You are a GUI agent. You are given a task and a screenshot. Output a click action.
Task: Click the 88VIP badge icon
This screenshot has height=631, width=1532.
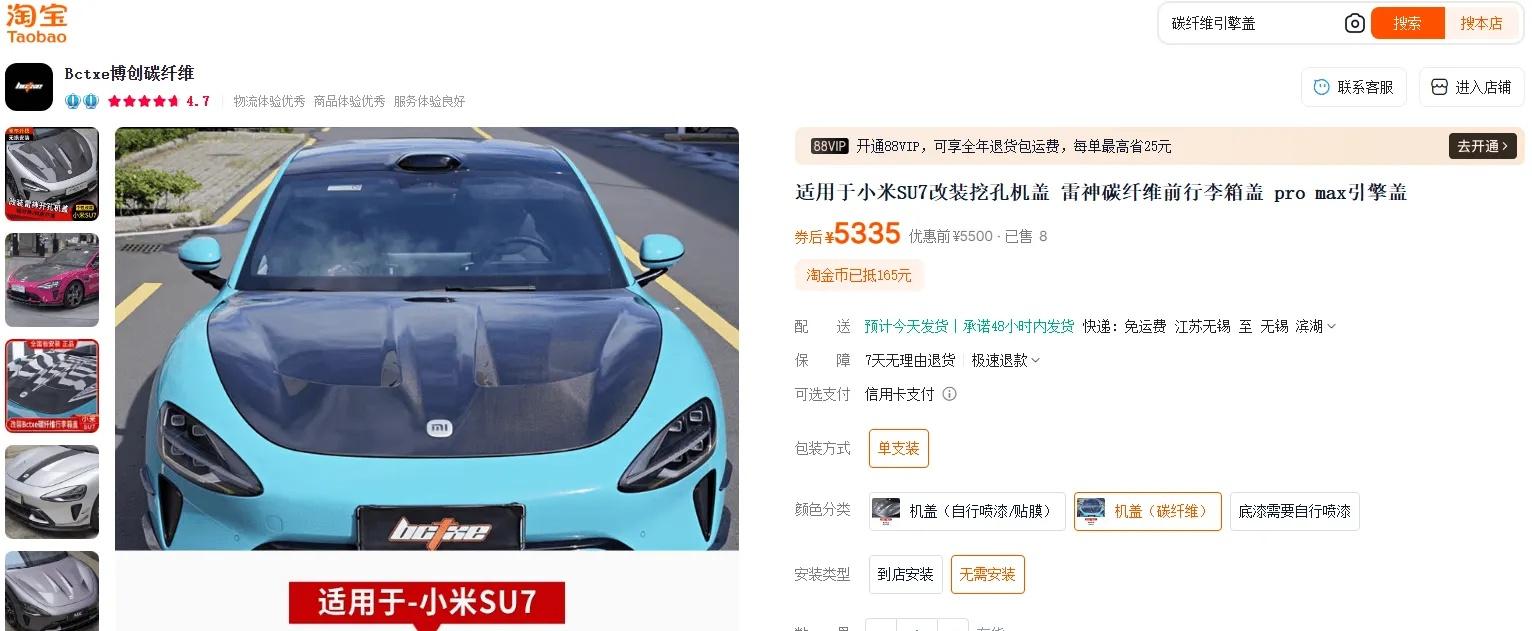(829, 146)
